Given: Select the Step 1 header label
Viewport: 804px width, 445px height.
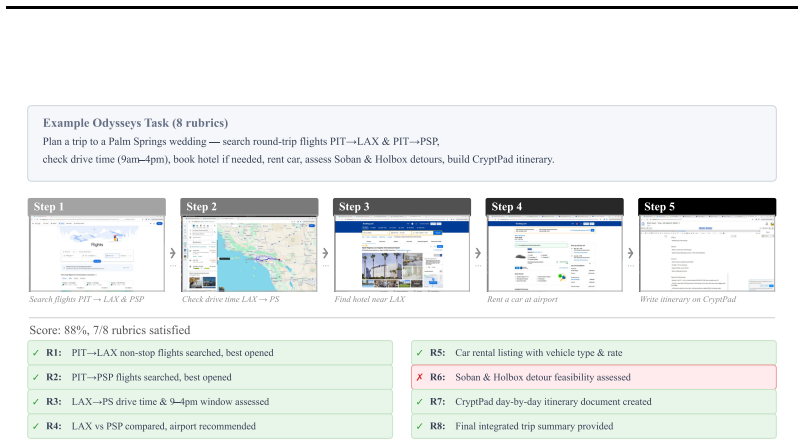Looking at the screenshot, I should [x=49, y=207].
